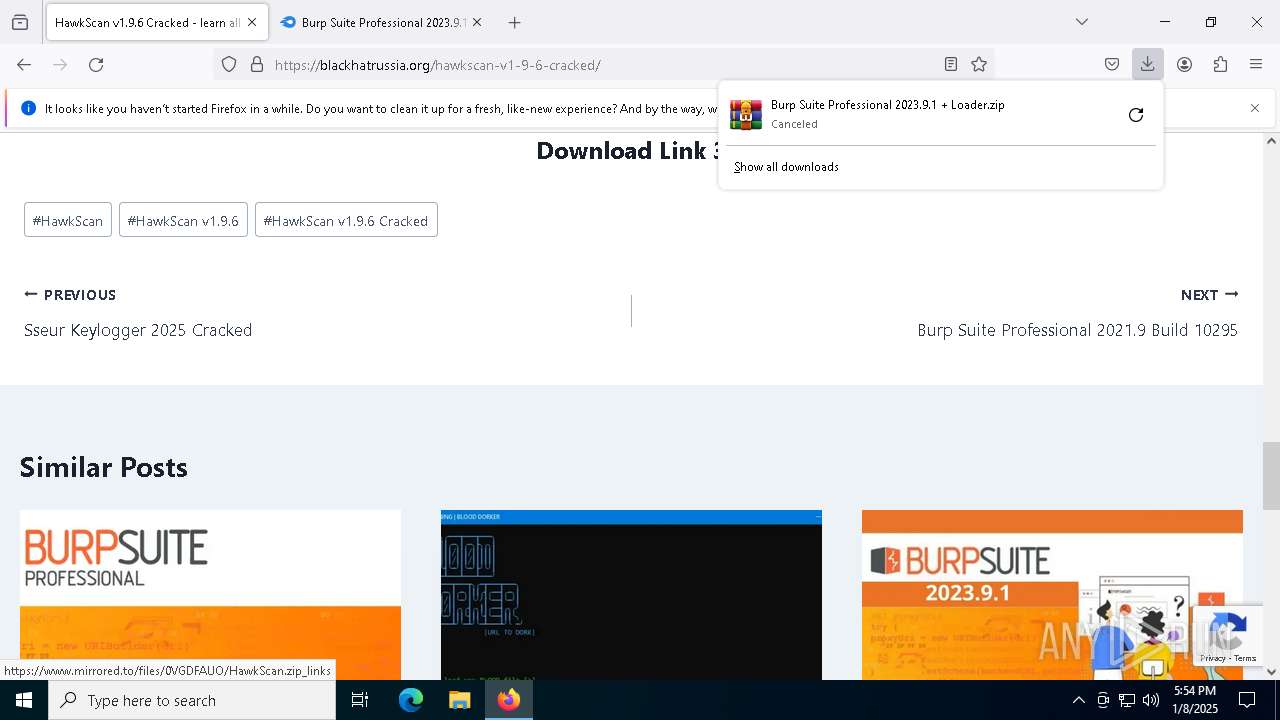Go back to the previous page
This screenshot has width=1280, height=720.
(24, 65)
